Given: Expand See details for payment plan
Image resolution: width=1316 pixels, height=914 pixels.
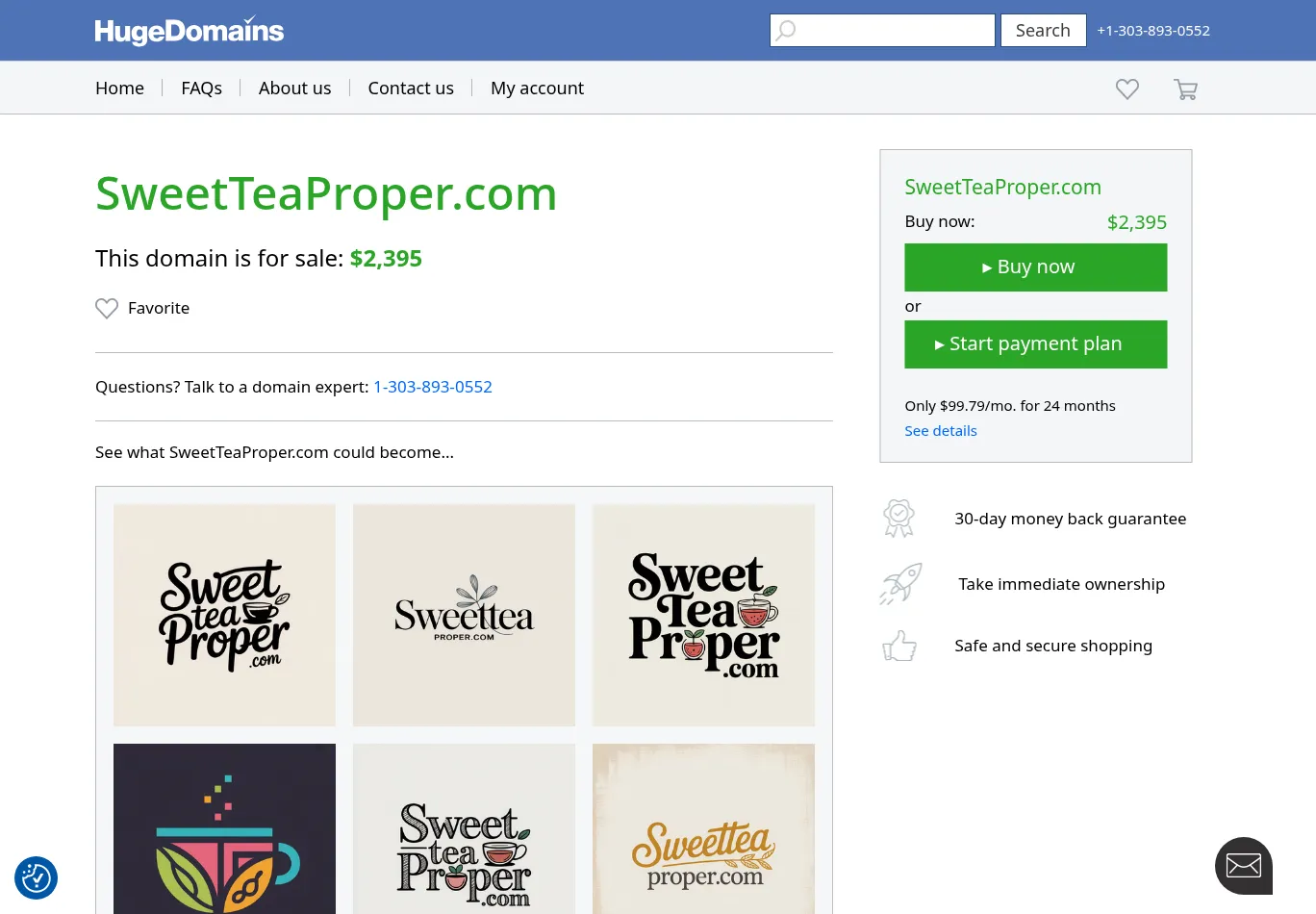Looking at the screenshot, I should coord(940,431).
